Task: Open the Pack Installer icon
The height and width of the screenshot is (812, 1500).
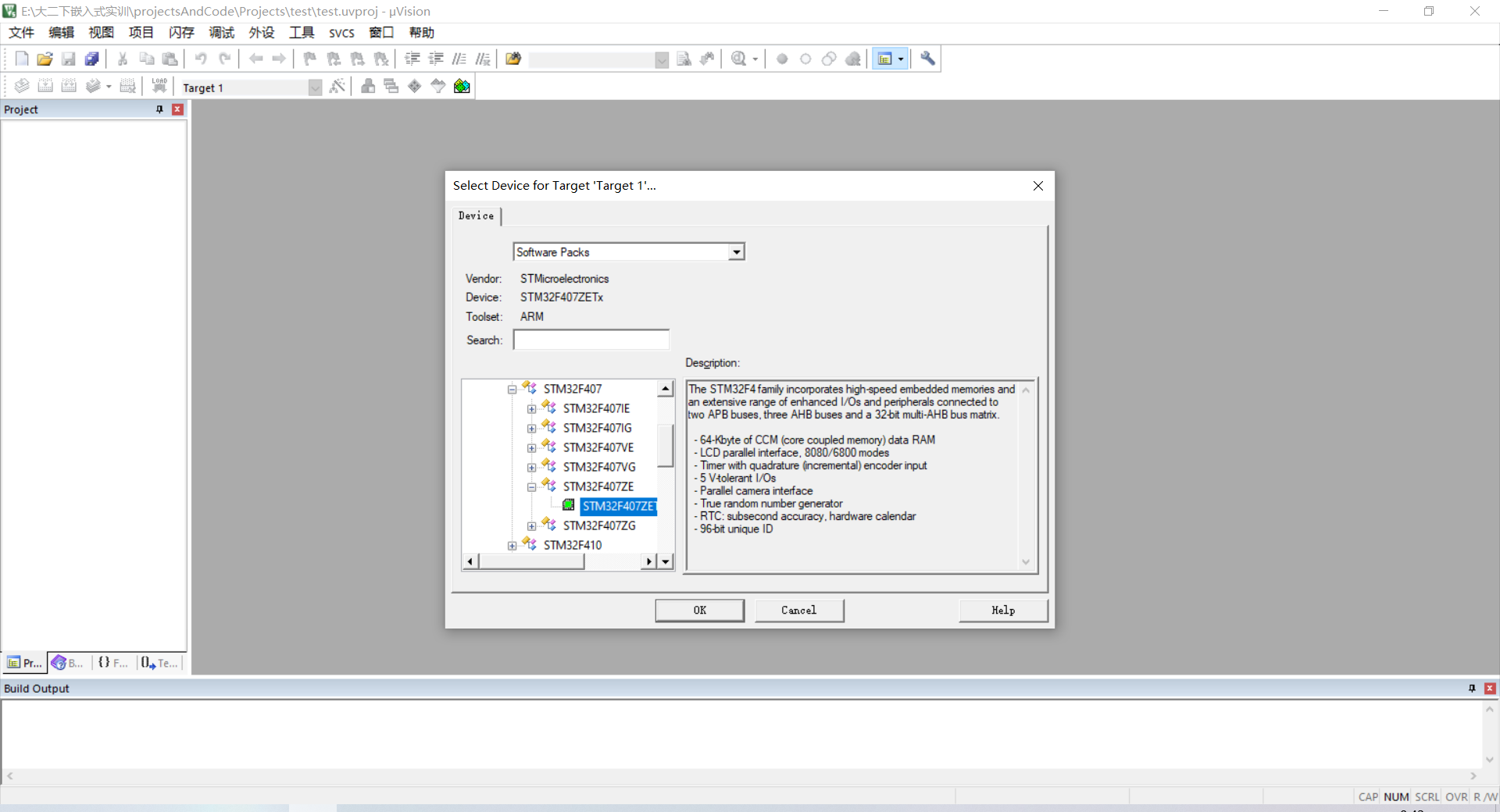Action: pyautogui.click(x=462, y=86)
